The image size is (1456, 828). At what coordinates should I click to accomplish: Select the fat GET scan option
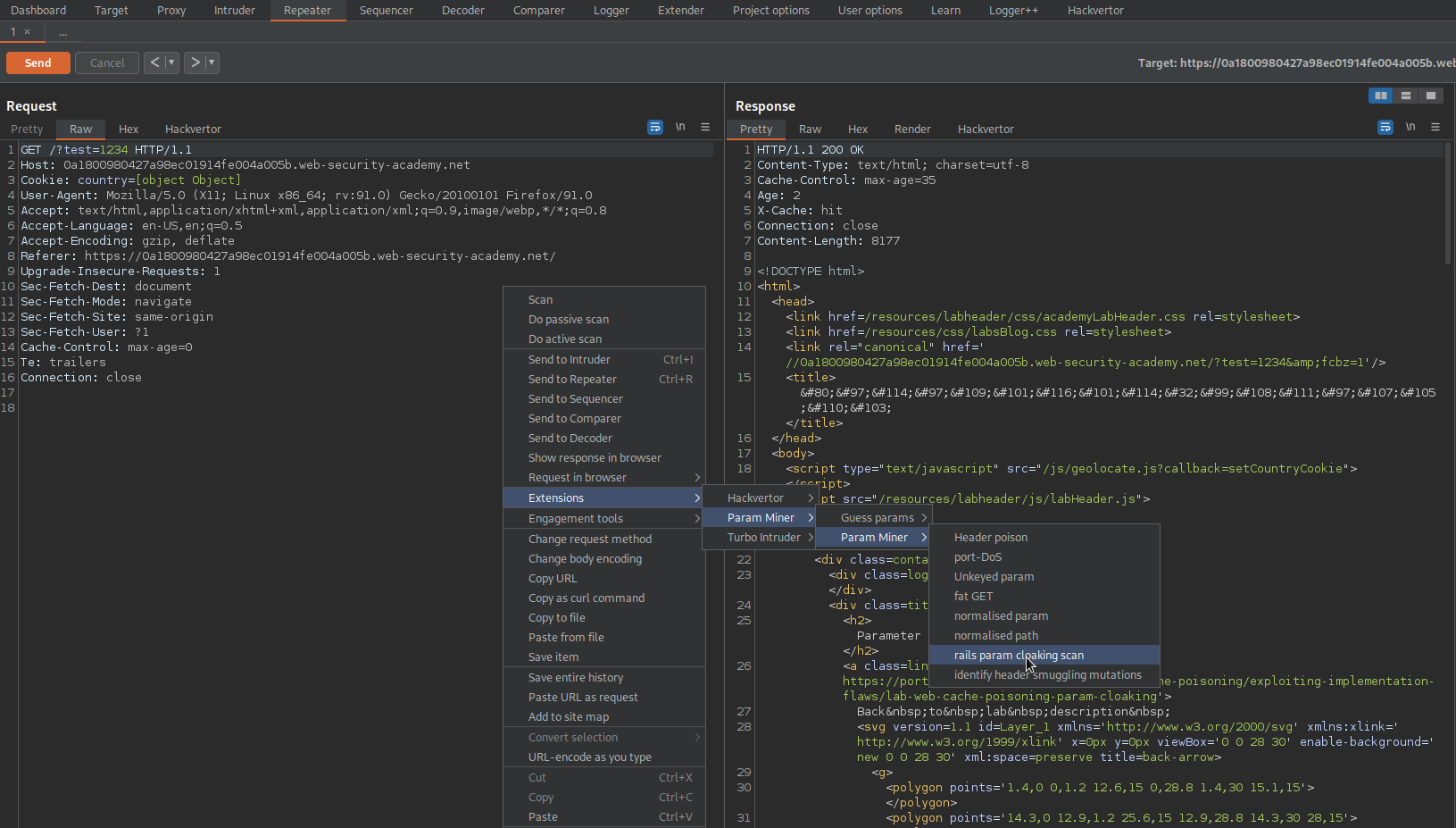point(1044,597)
